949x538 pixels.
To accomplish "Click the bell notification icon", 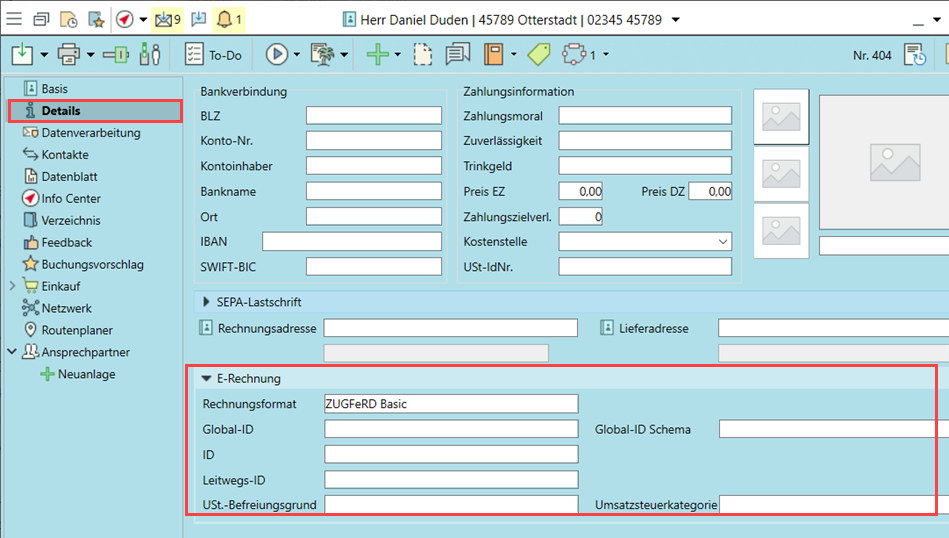I will pos(226,19).
